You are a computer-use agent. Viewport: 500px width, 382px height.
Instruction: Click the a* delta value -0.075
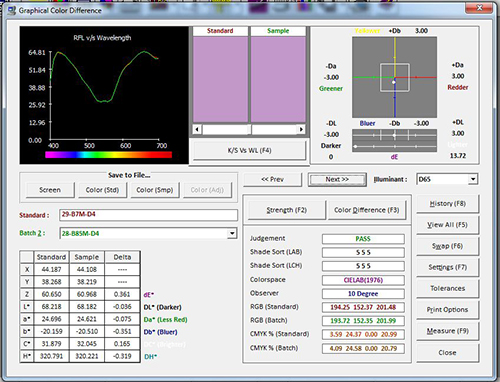(x=122, y=319)
